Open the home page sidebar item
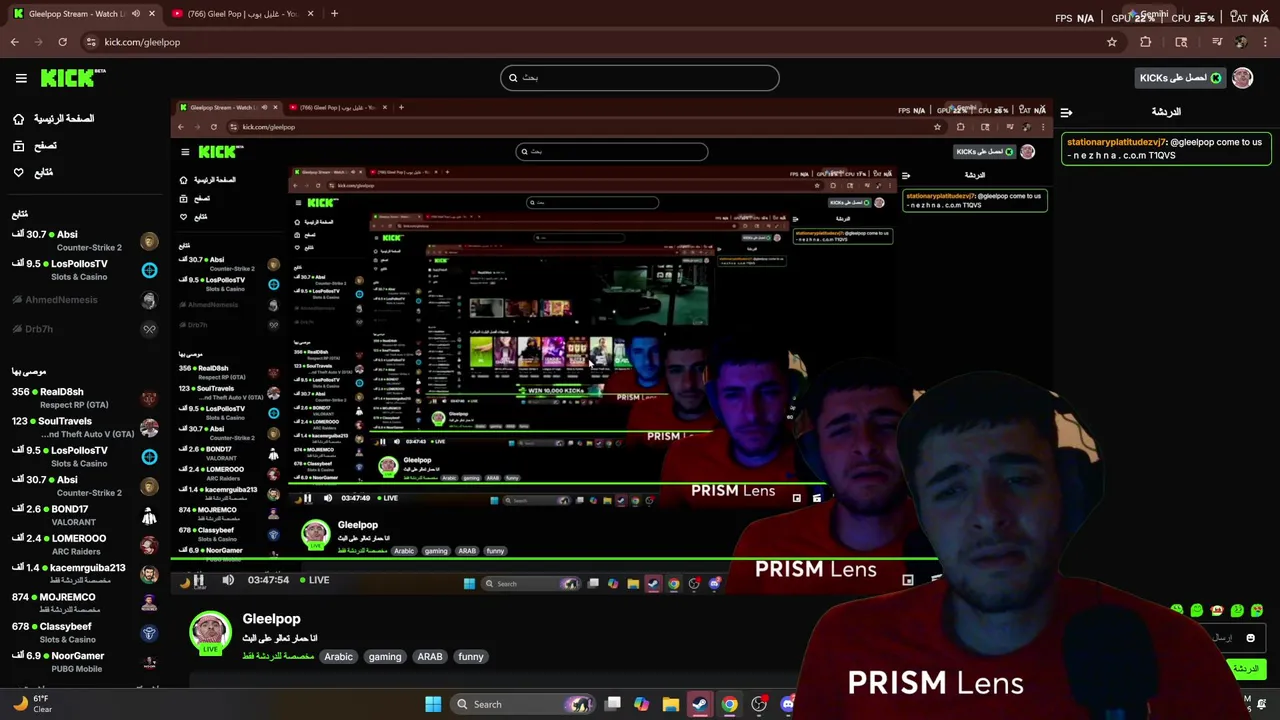 [54, 119]
